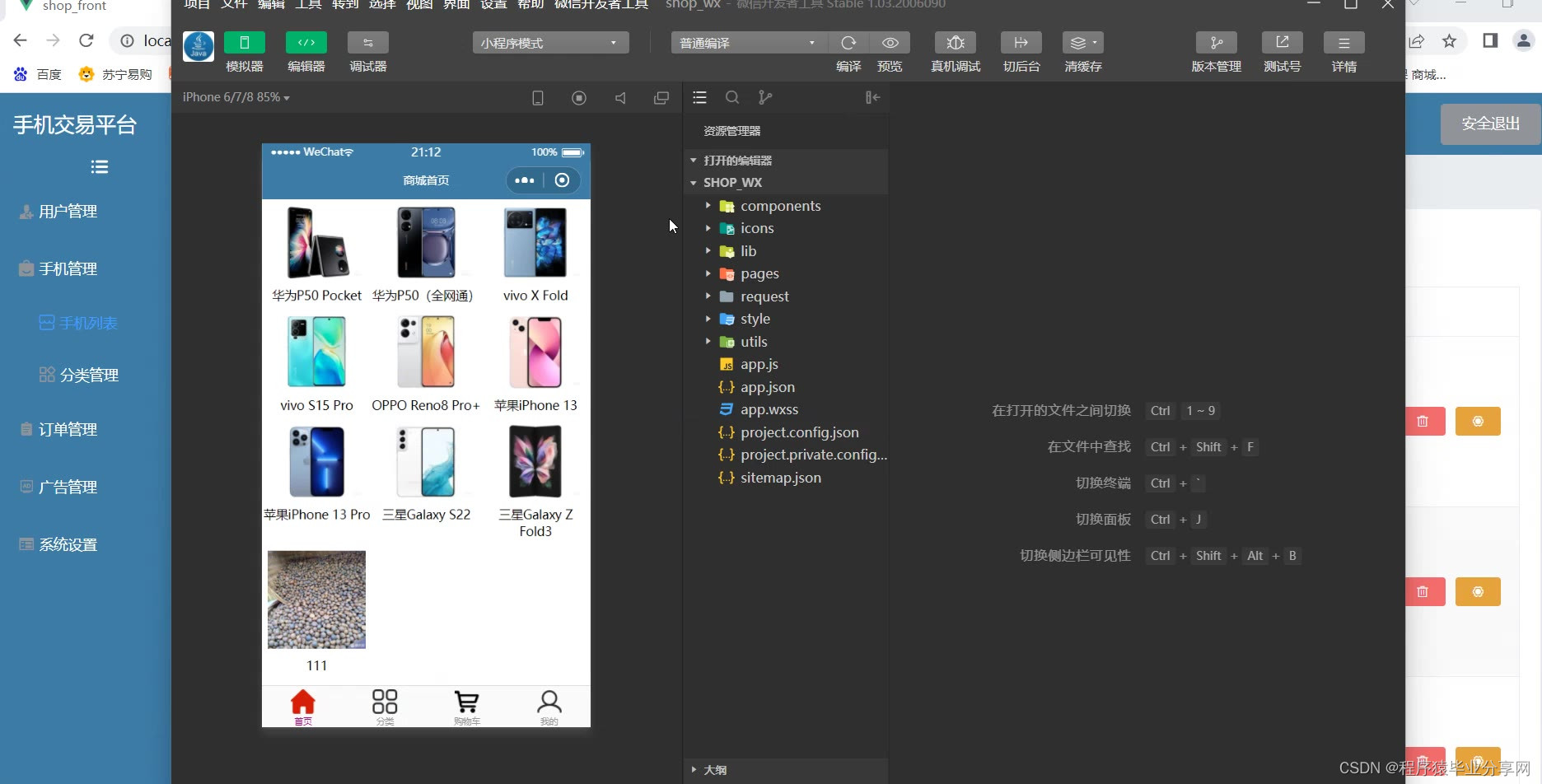Open the product named 111
Screen dimensions: 1542x784
click(316, 600)
